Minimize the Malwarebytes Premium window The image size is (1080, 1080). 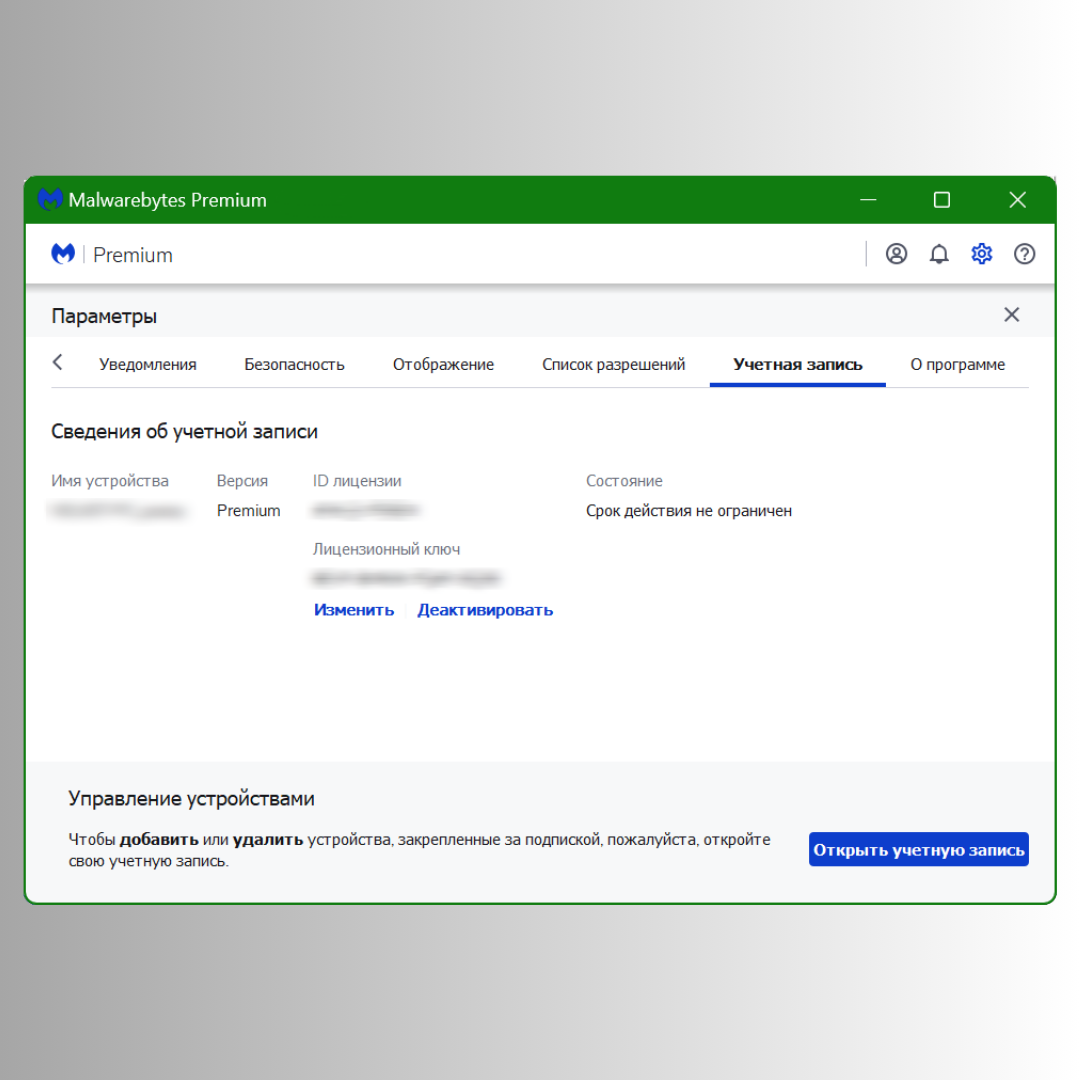point(868,200)
